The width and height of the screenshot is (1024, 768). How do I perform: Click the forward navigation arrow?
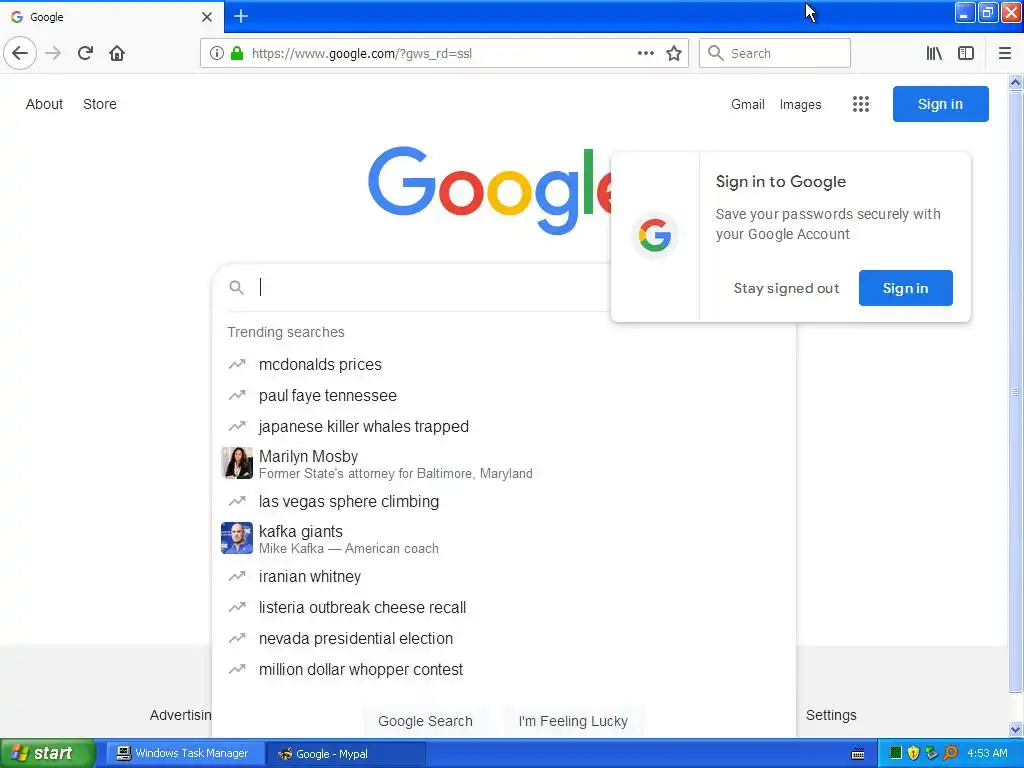click(53, 53)
